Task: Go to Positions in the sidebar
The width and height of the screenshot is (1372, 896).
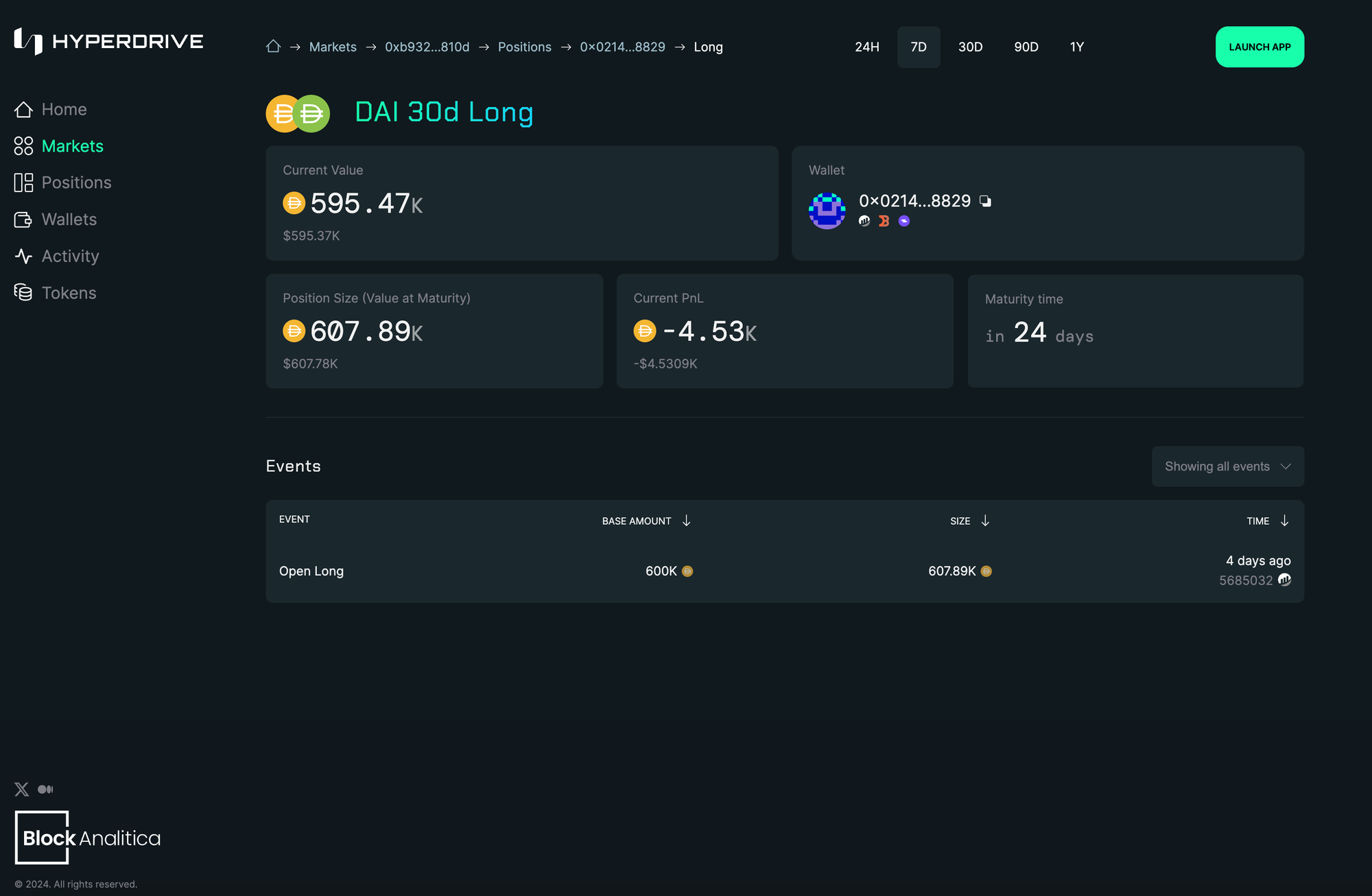Action: click(x=75, y=182)
